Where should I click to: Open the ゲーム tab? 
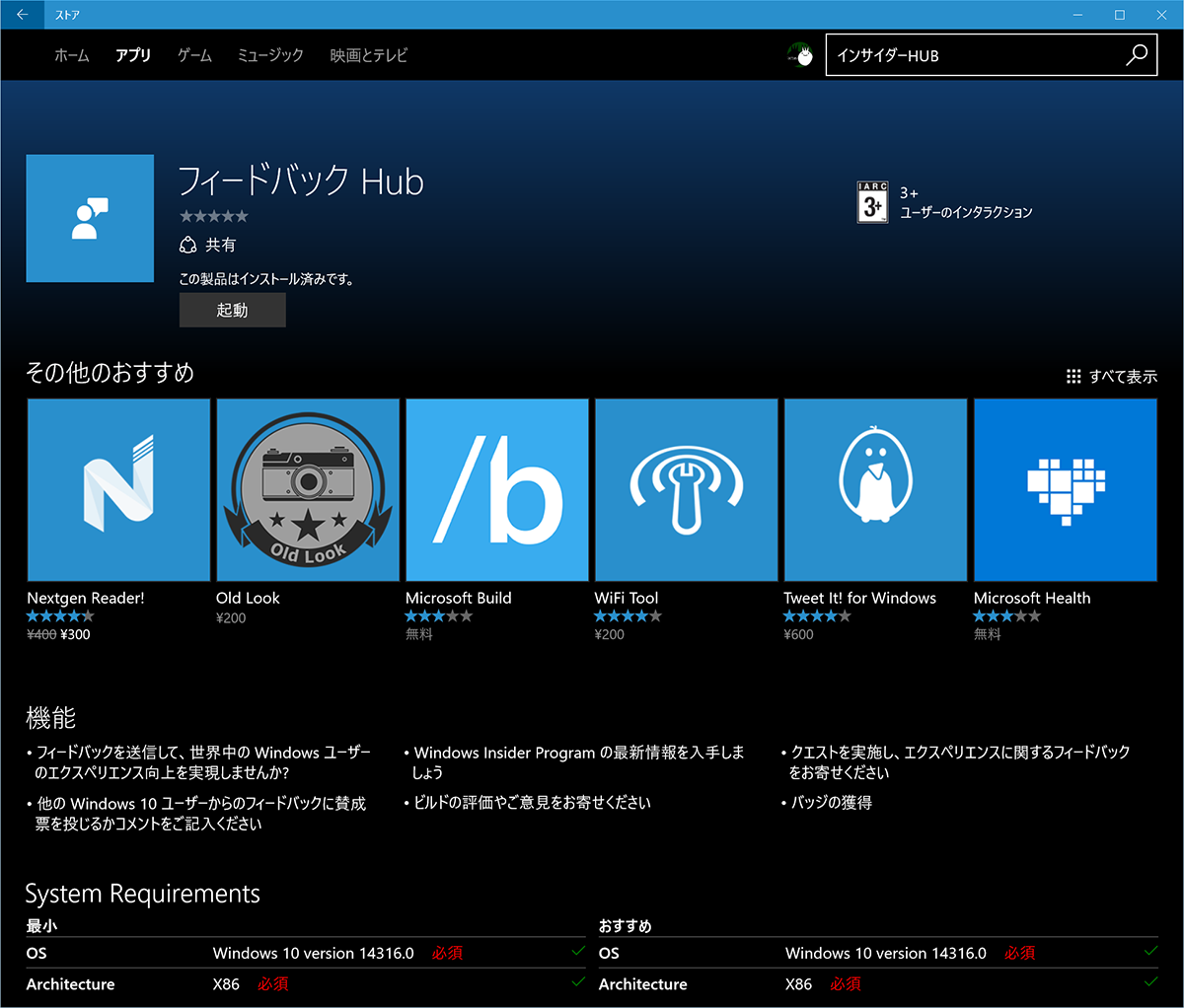pos(194,56)
